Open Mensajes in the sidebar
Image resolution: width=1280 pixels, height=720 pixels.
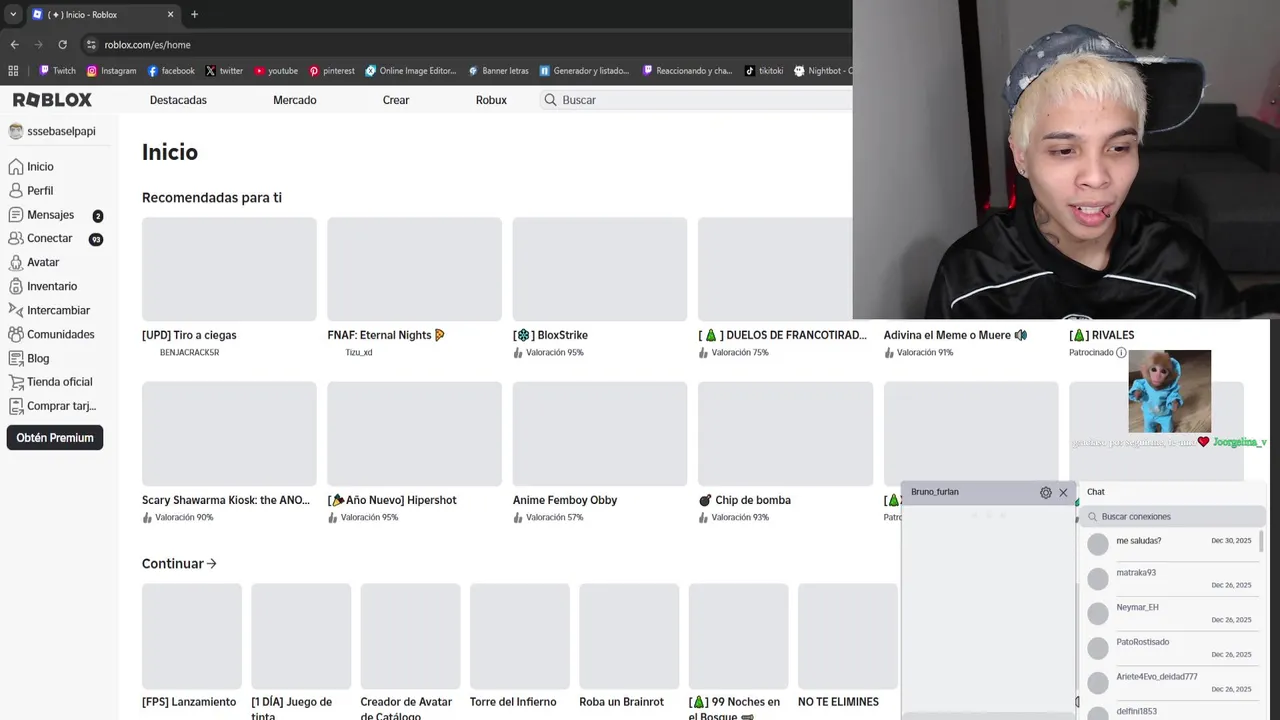(50, 215)
